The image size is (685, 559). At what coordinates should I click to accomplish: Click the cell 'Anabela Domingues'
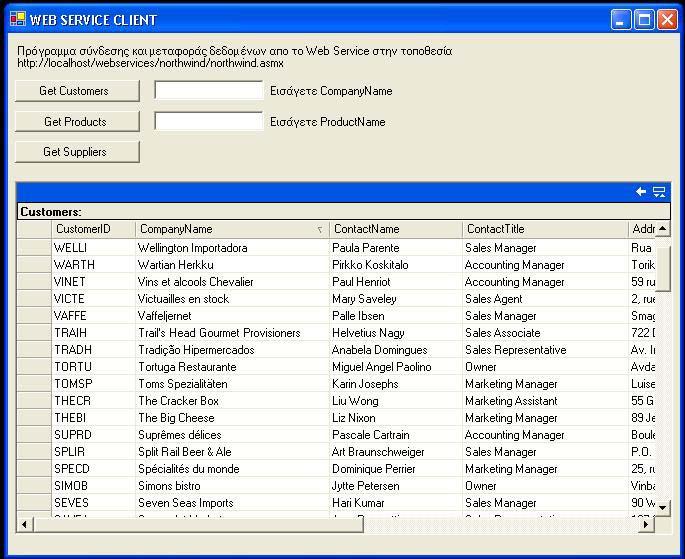coord(396,350)
